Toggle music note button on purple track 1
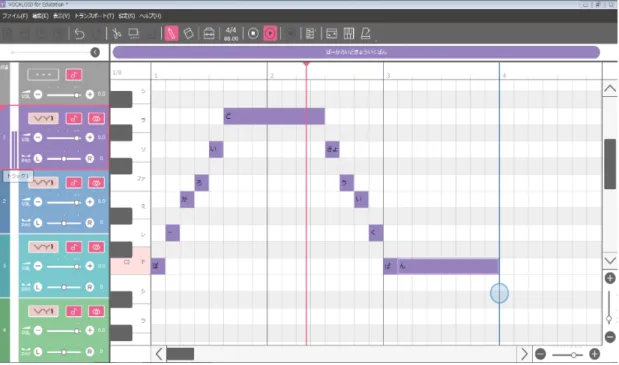 (x=74, y=118)
